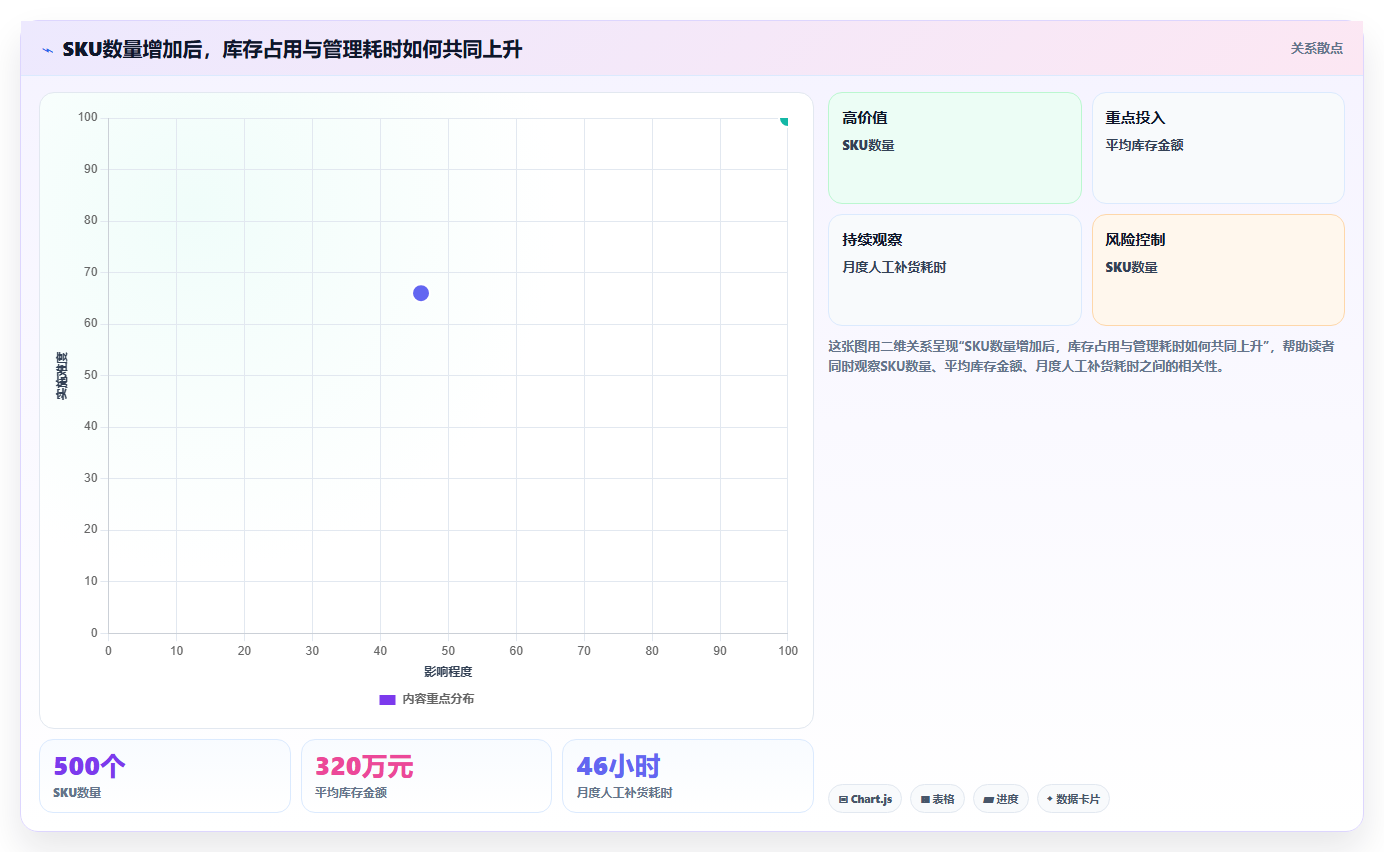This screenshot has width=1384, height=852.
Task: Click the table icon on the 表格 tag
Action: click(925, 800)
